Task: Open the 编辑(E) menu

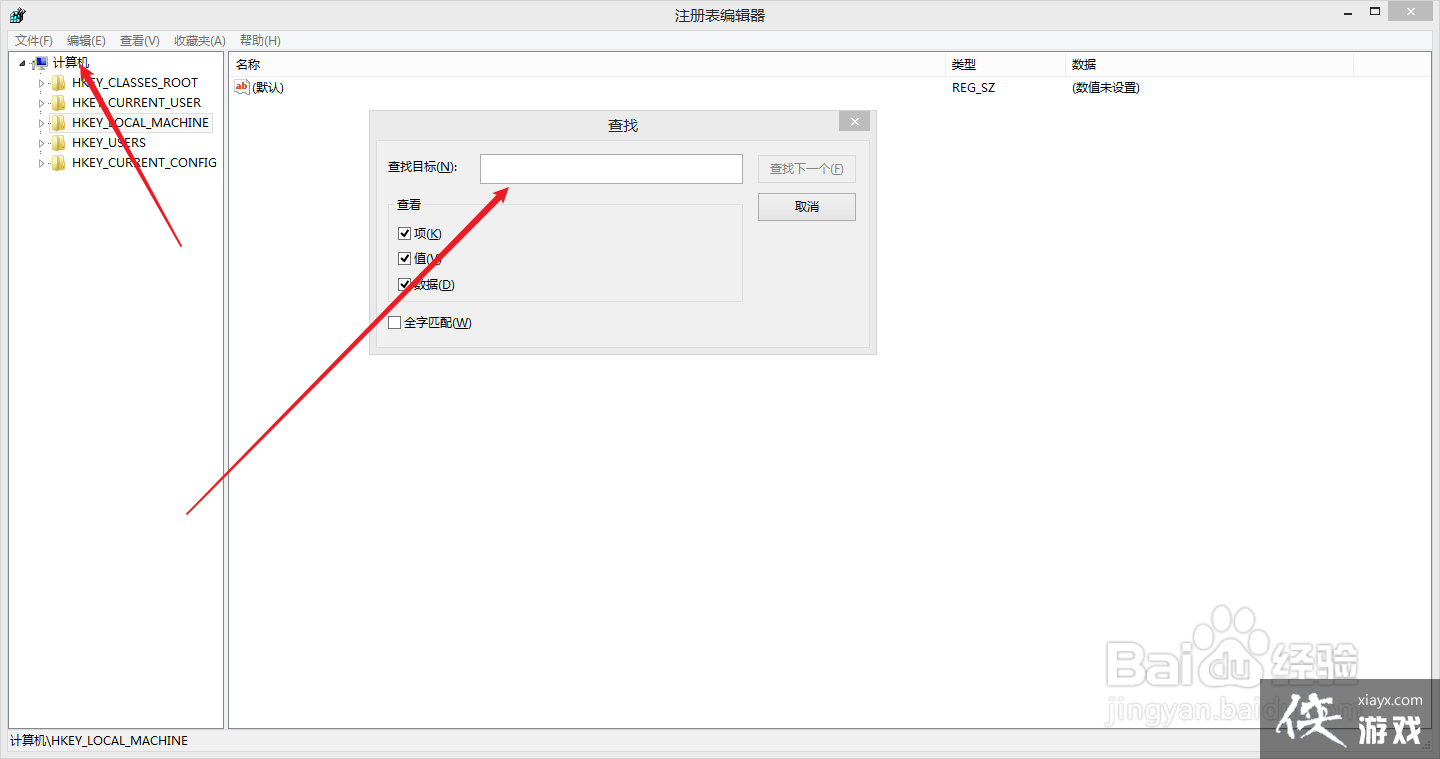Action: pos(86,41)
